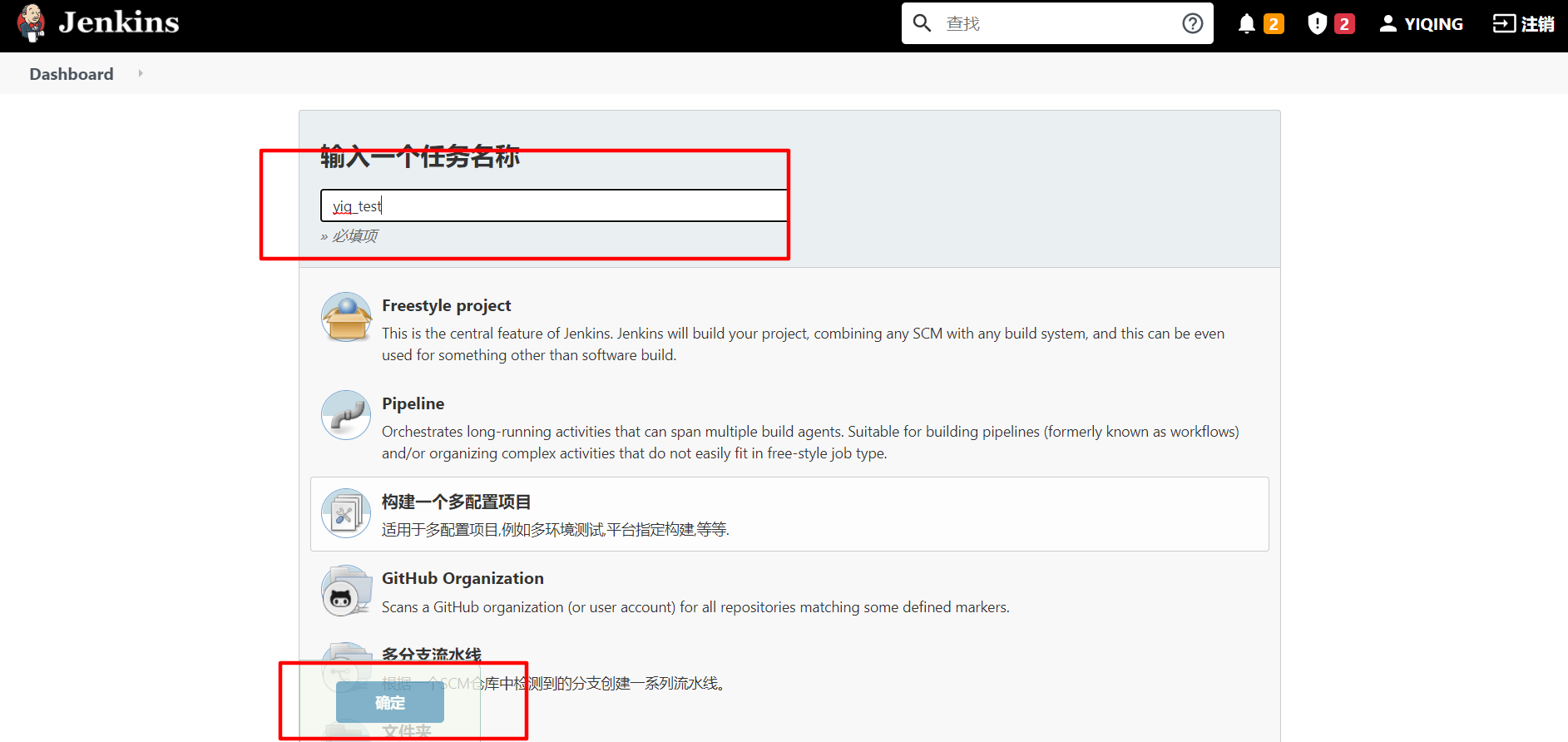The height and width of the screenshot is (742, 1568).
Task: Open security warnings shield icon
Action: [x=1317, y=23]
